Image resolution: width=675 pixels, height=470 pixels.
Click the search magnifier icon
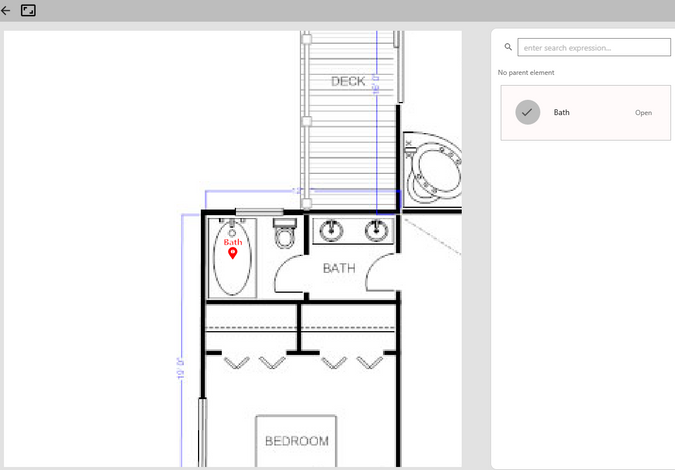coord(508,47)
